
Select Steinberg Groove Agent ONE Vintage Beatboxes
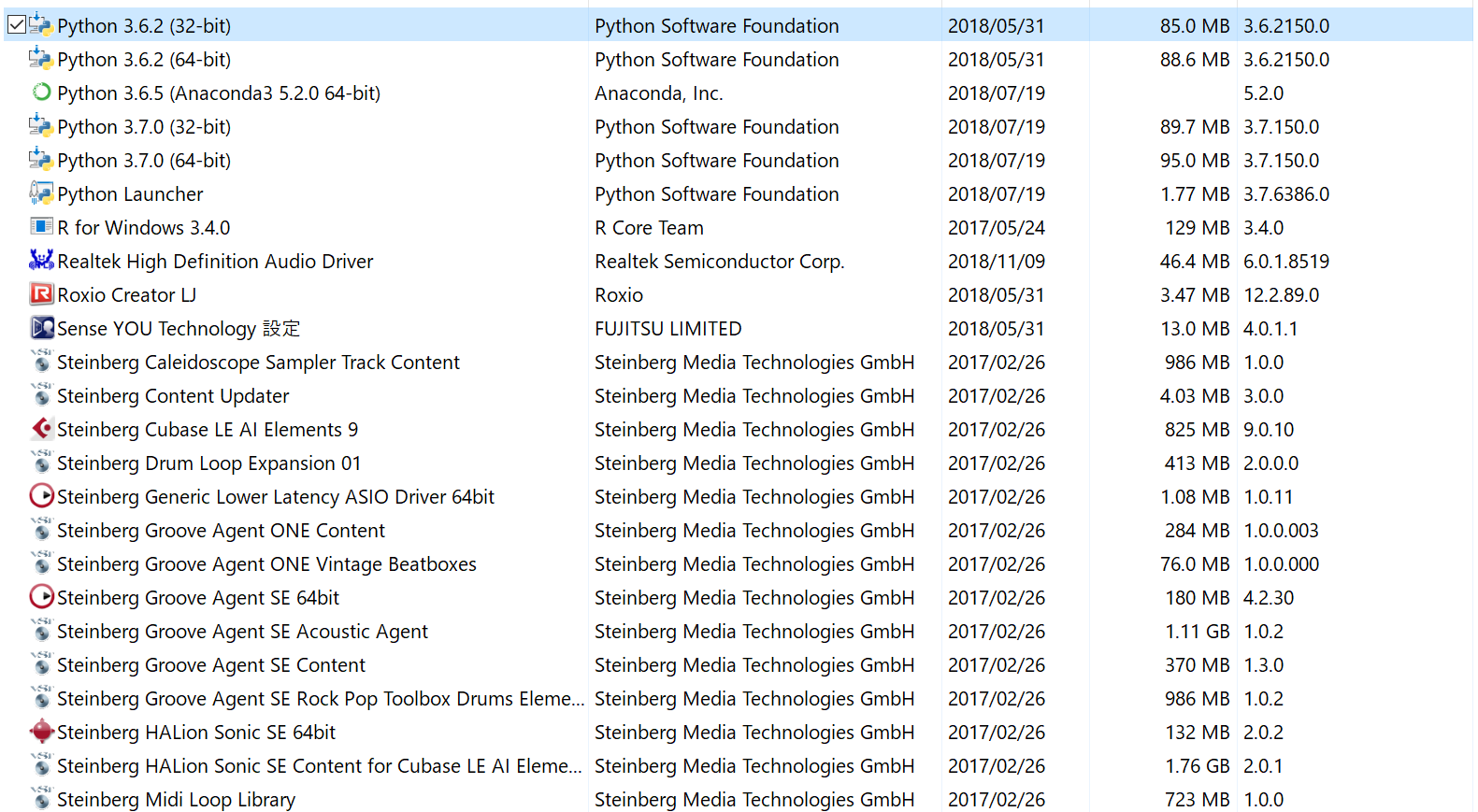click(266, 564)
